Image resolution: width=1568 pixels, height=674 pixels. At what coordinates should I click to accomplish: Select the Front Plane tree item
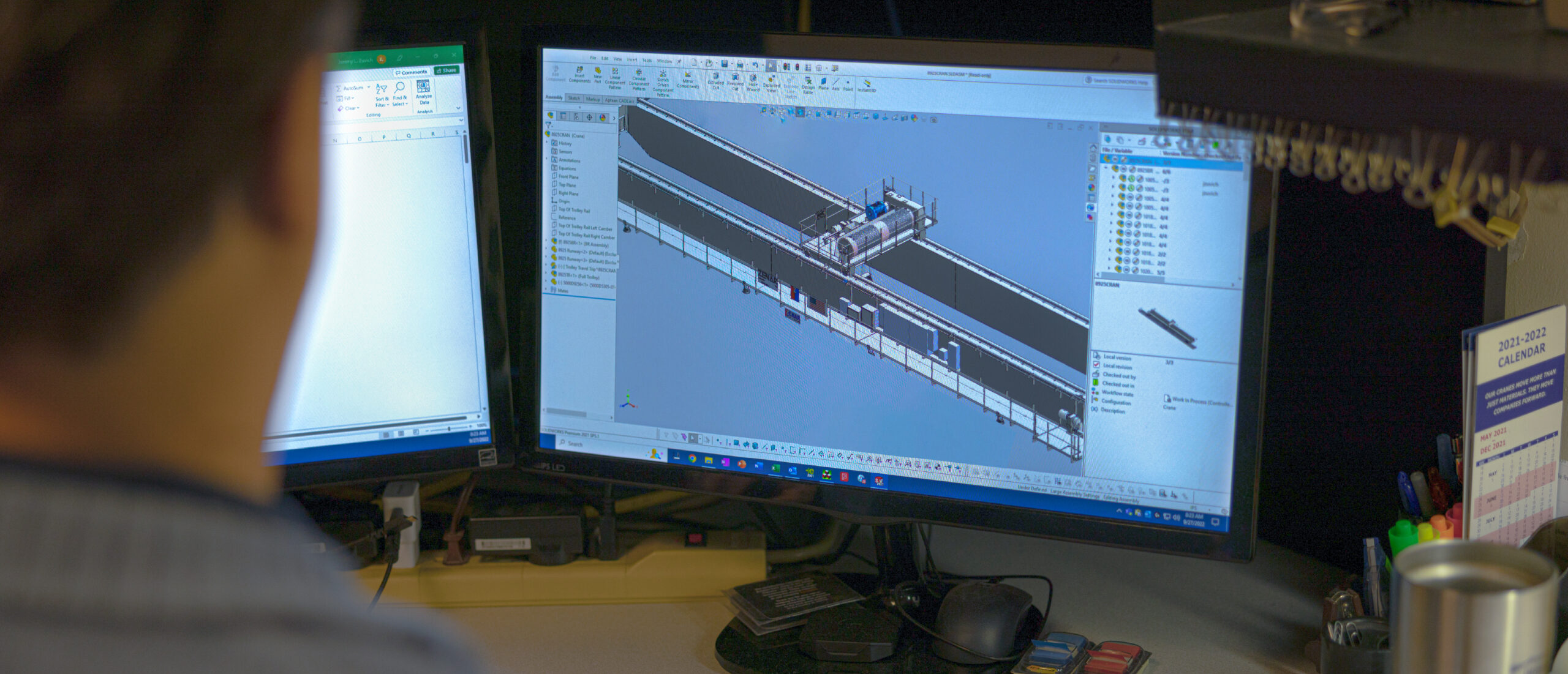[565, 176]
